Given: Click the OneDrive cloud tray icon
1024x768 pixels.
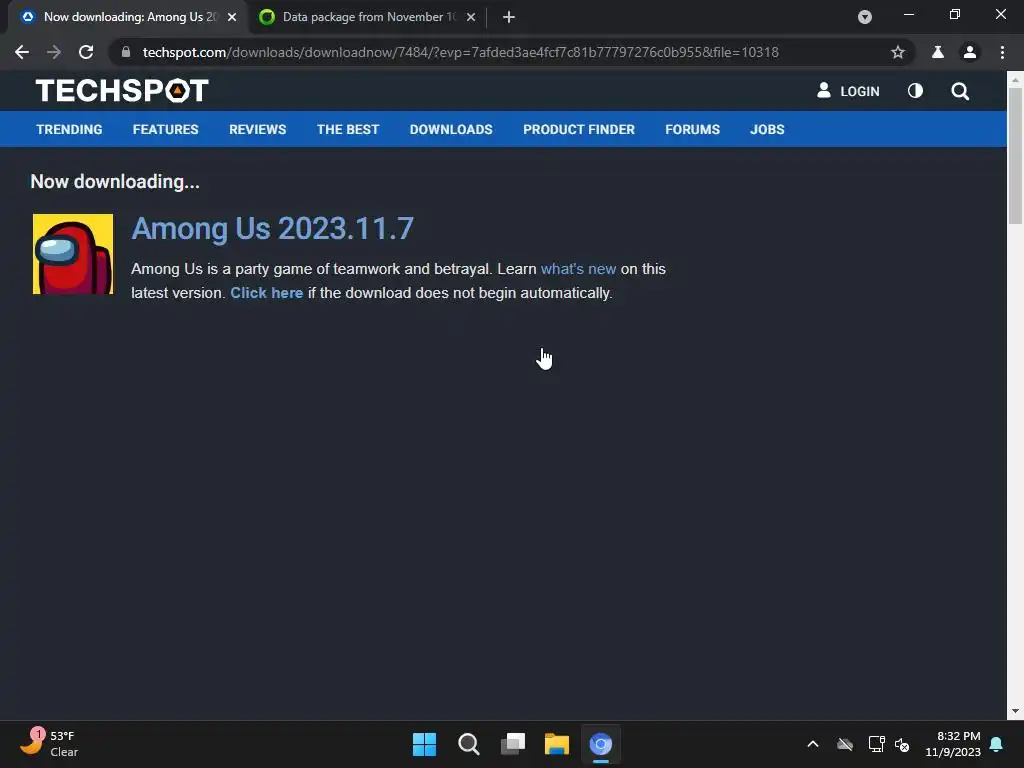Looking at the screenshot, I should click(844, 744).
